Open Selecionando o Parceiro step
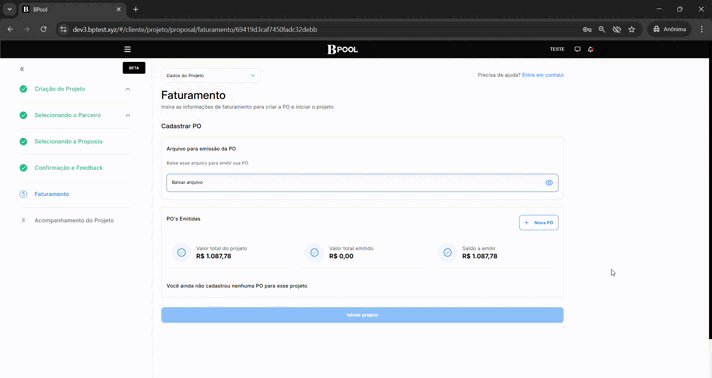 tap(68, 115)
